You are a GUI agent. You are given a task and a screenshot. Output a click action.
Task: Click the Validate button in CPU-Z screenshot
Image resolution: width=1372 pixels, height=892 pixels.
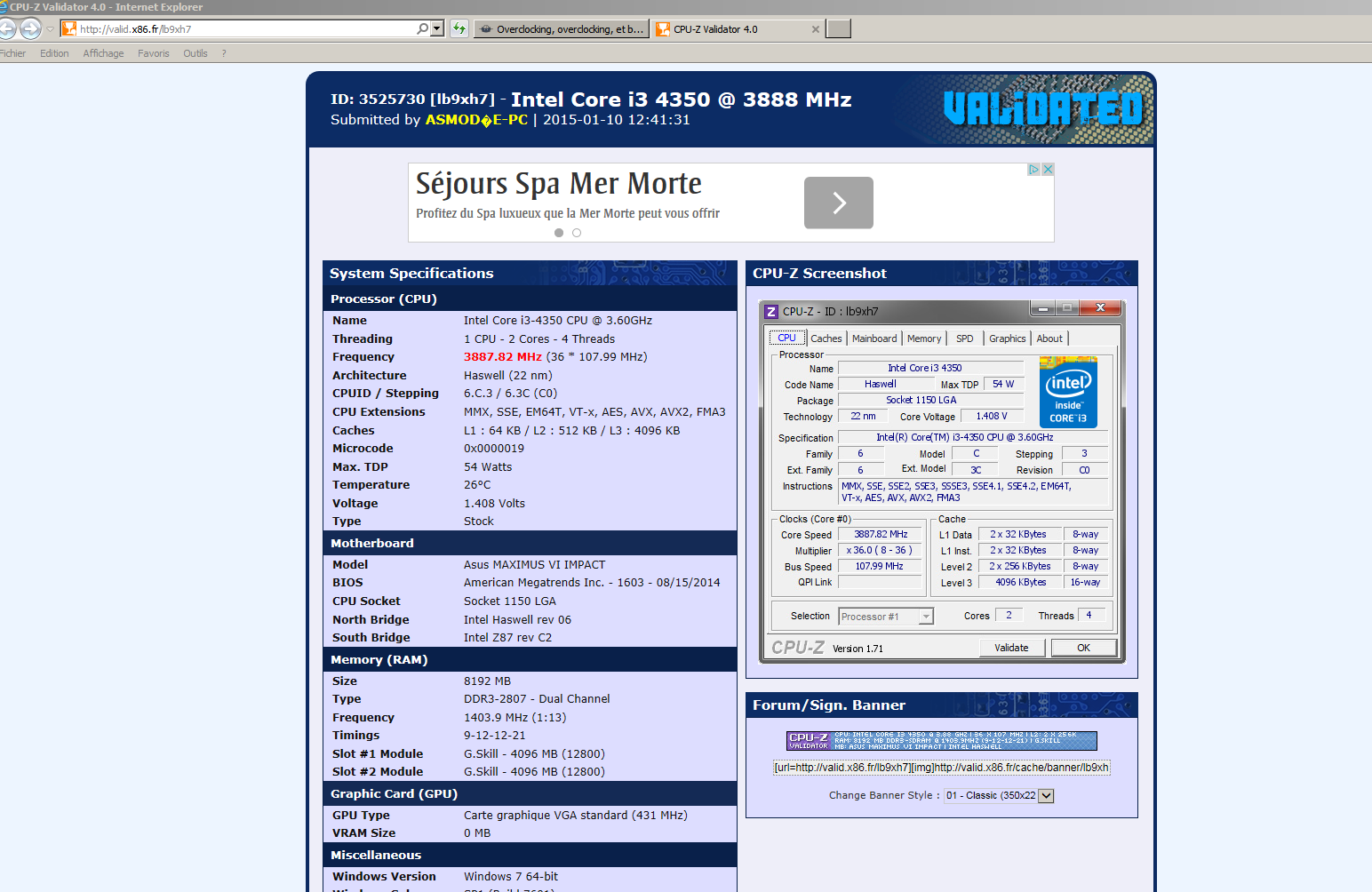[x=1011, y=648]
